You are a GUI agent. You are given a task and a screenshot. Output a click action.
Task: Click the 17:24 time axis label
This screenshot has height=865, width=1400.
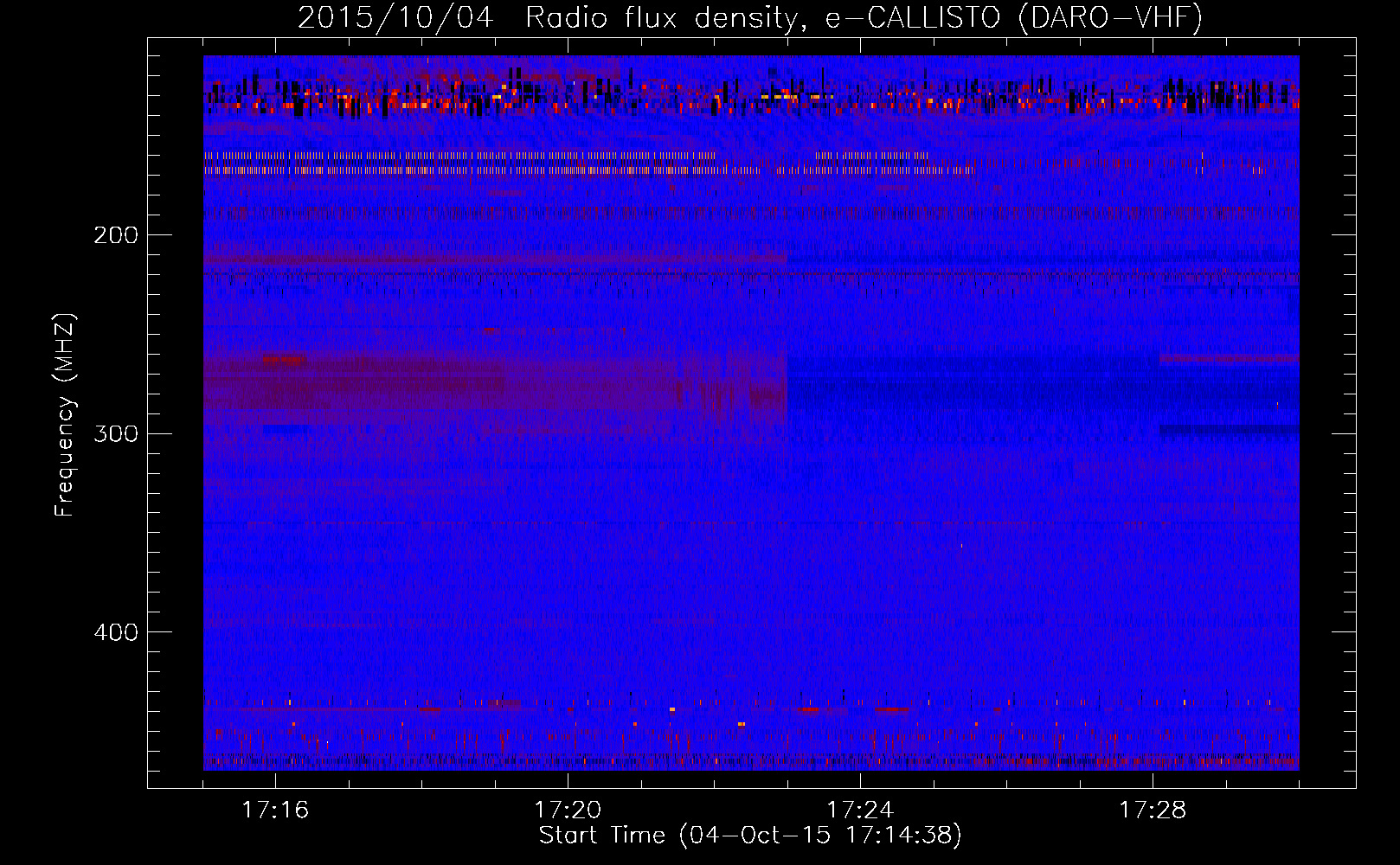860,811
